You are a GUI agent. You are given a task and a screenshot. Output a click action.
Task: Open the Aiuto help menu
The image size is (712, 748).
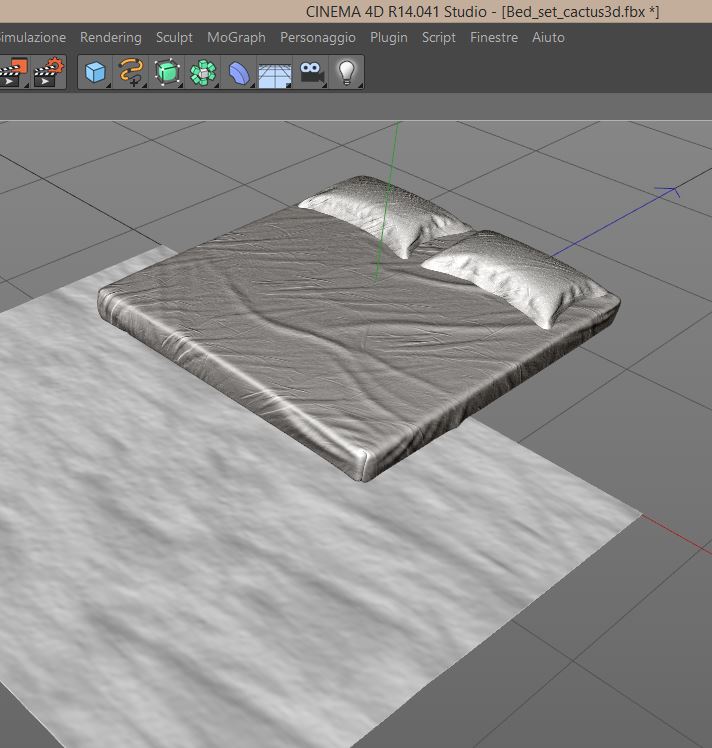[548, 38]
